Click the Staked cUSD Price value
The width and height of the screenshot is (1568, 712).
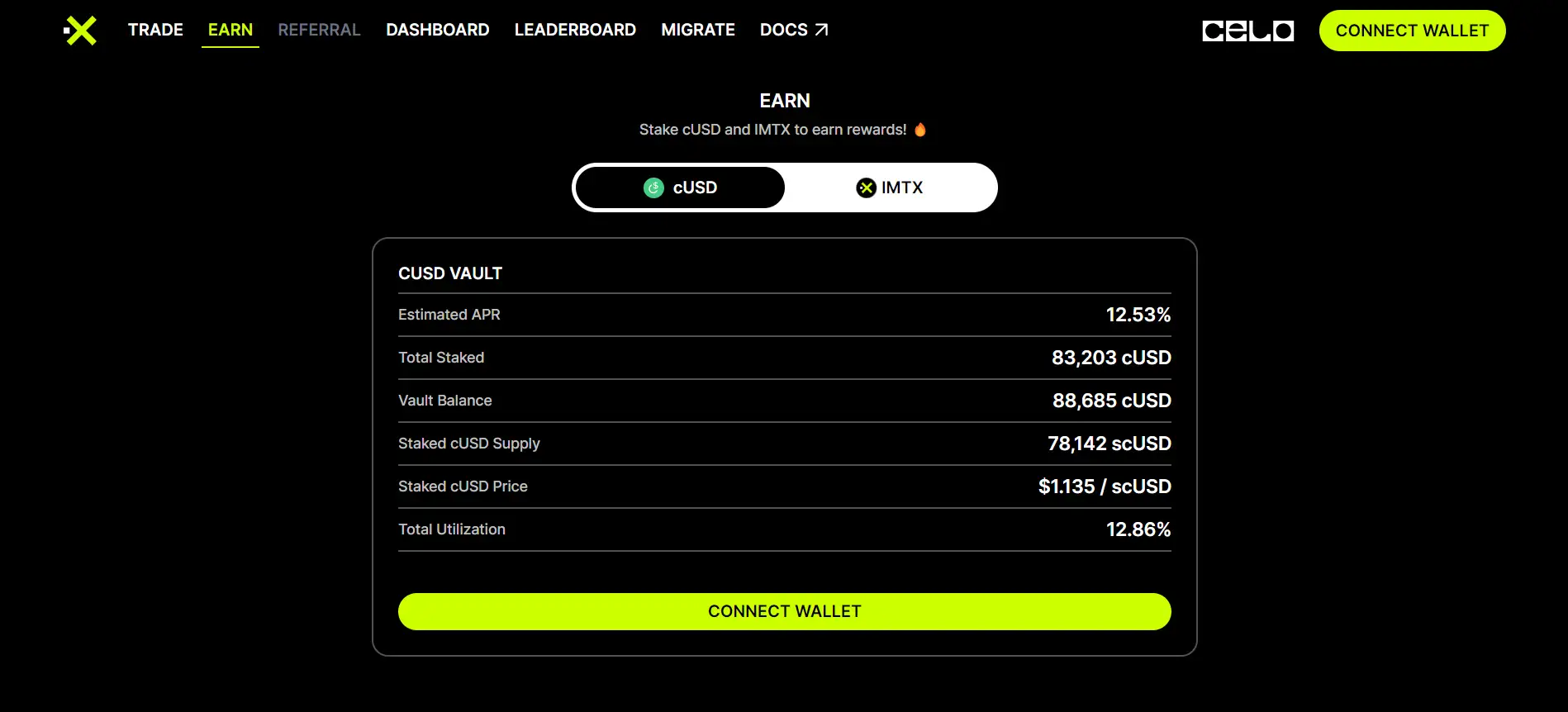tap(1105, 487)
